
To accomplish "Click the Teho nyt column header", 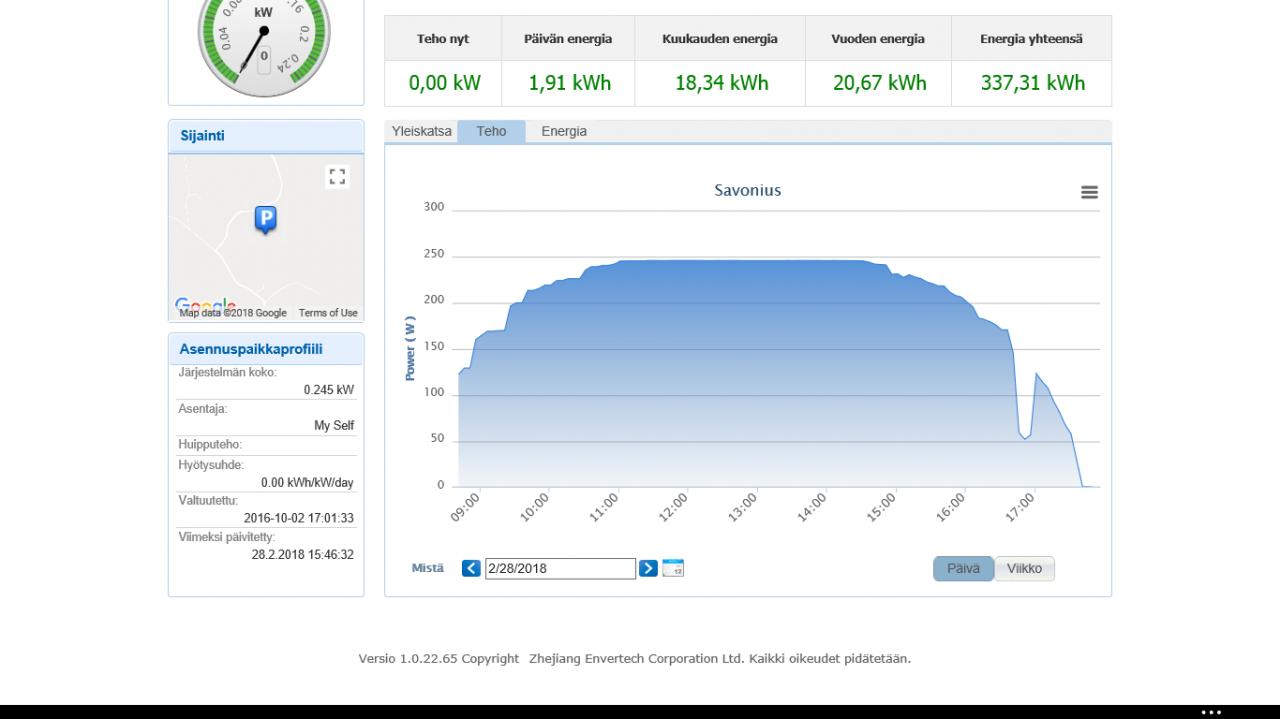I will point(443,39).
